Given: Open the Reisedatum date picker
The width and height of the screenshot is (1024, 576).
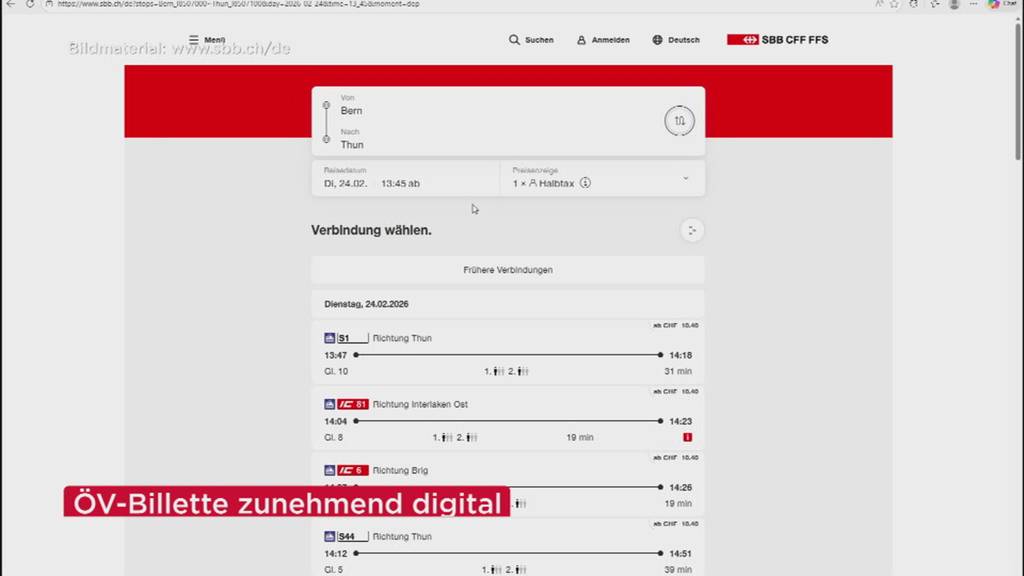Looking at the screenshot, I should coord(346,184).
